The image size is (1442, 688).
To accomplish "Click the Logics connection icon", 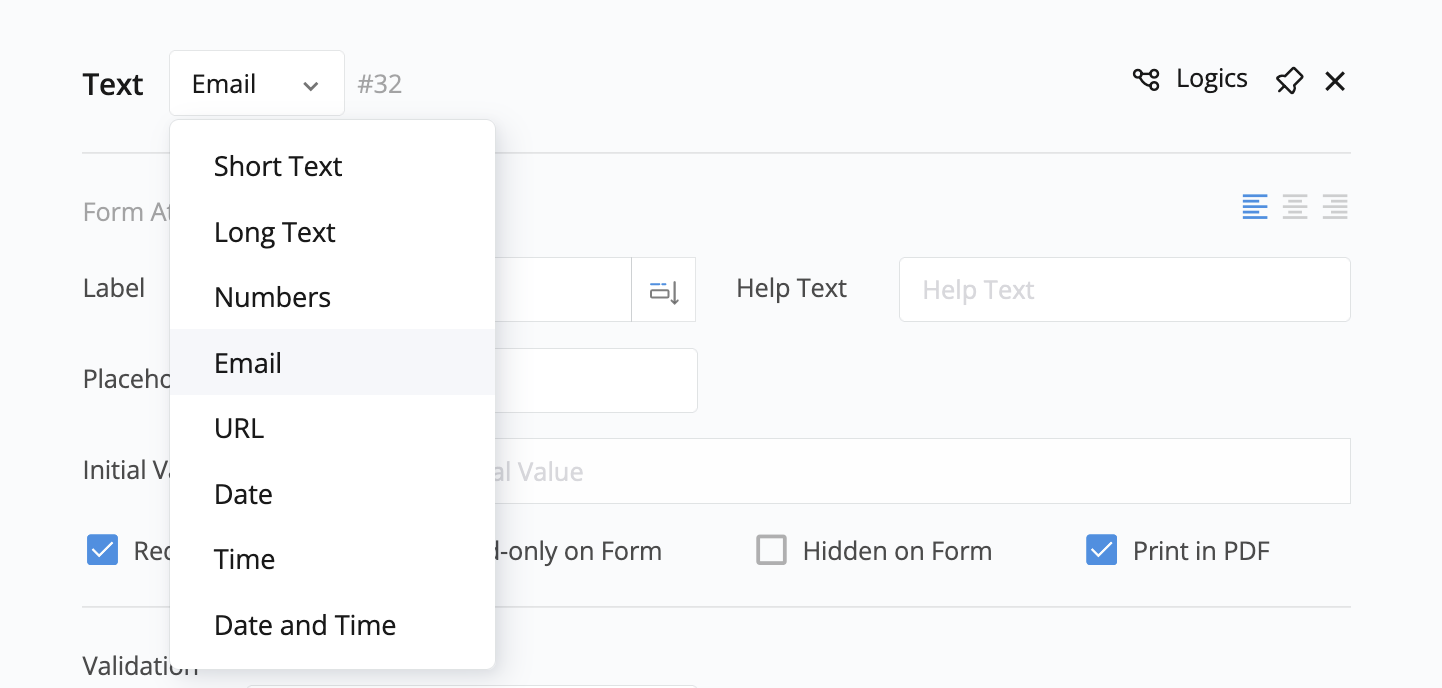I will [x=1146, y=79].
